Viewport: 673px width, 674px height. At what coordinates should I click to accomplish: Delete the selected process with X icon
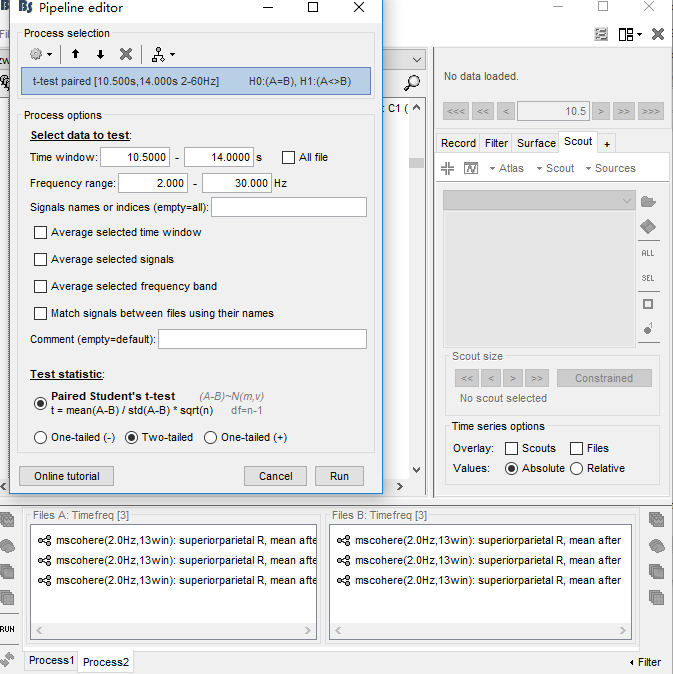125,54
